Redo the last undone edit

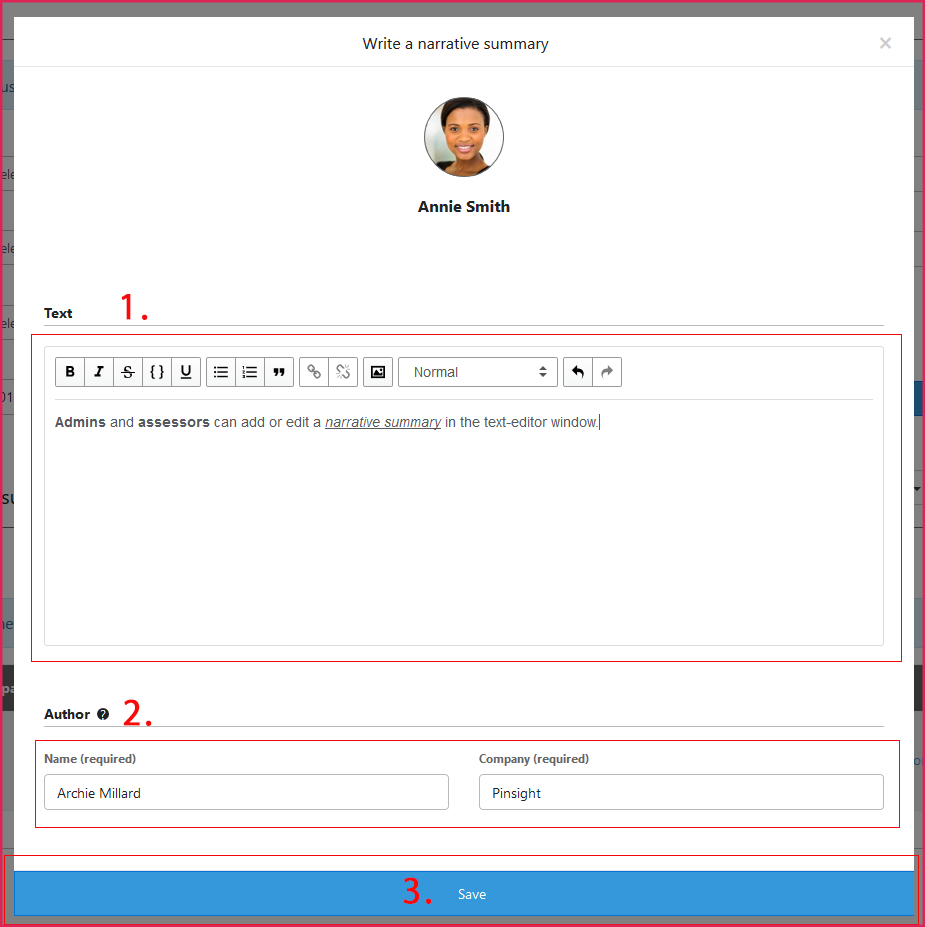coord(607,372)
